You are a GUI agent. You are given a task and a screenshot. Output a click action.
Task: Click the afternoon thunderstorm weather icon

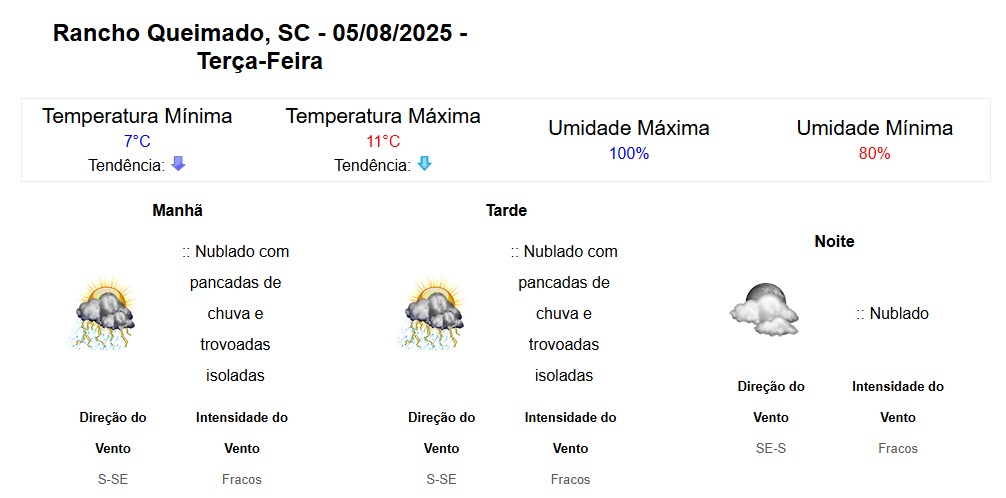click(x=431, y=313)
